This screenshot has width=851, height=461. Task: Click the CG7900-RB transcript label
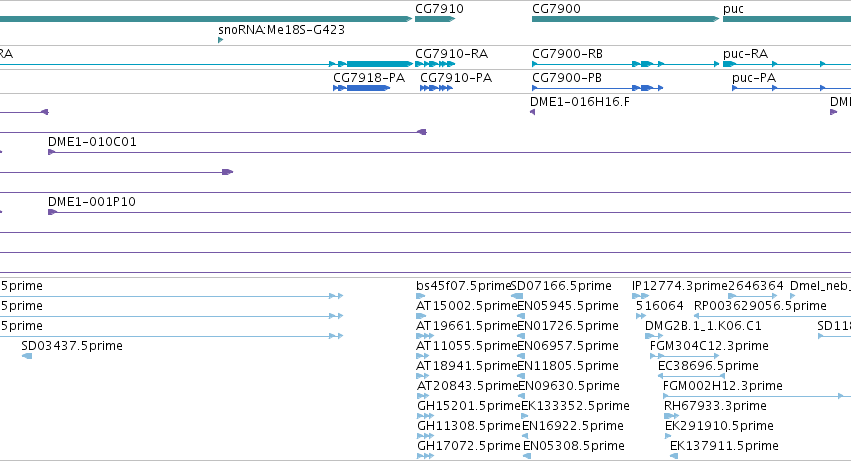[567, 54]
